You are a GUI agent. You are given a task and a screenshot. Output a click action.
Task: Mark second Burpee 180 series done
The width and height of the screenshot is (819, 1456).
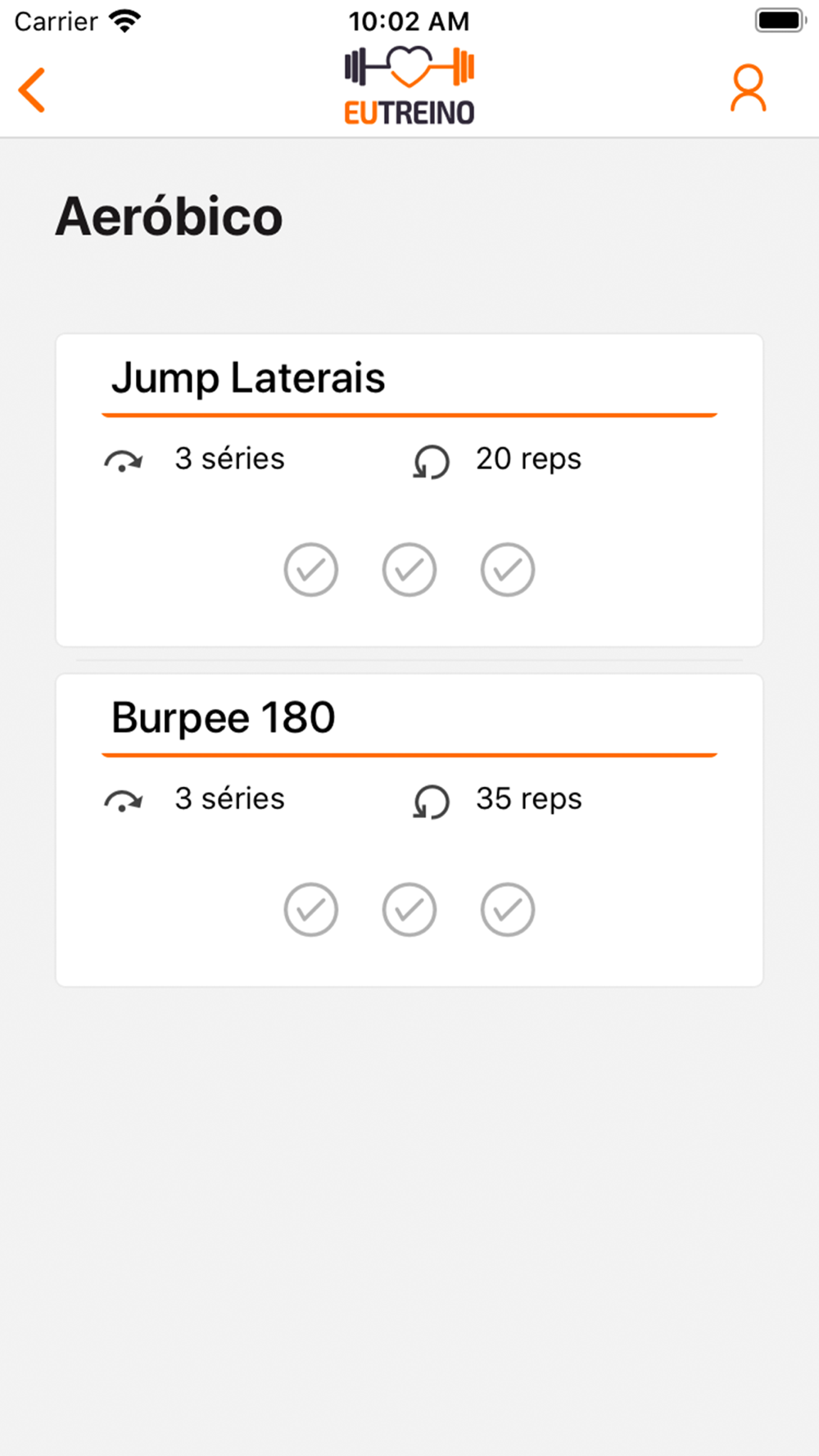click(x=409, y=909)
